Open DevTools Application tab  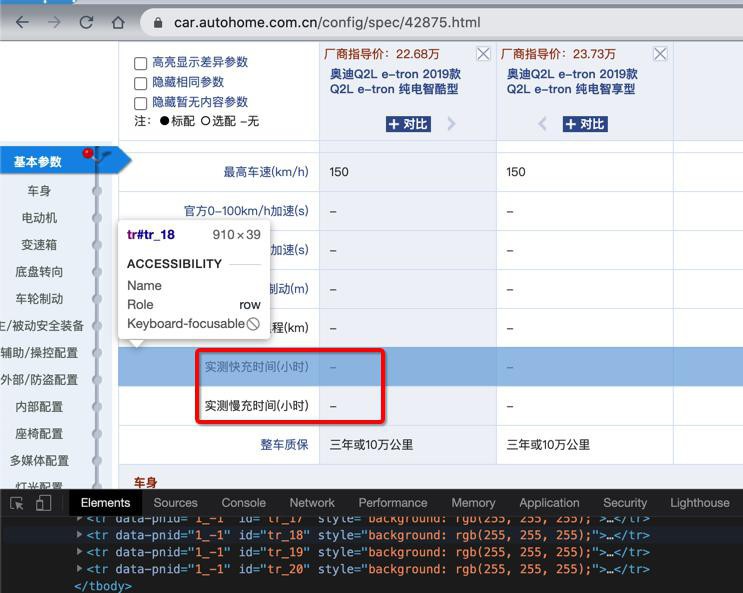click(549, 503)
